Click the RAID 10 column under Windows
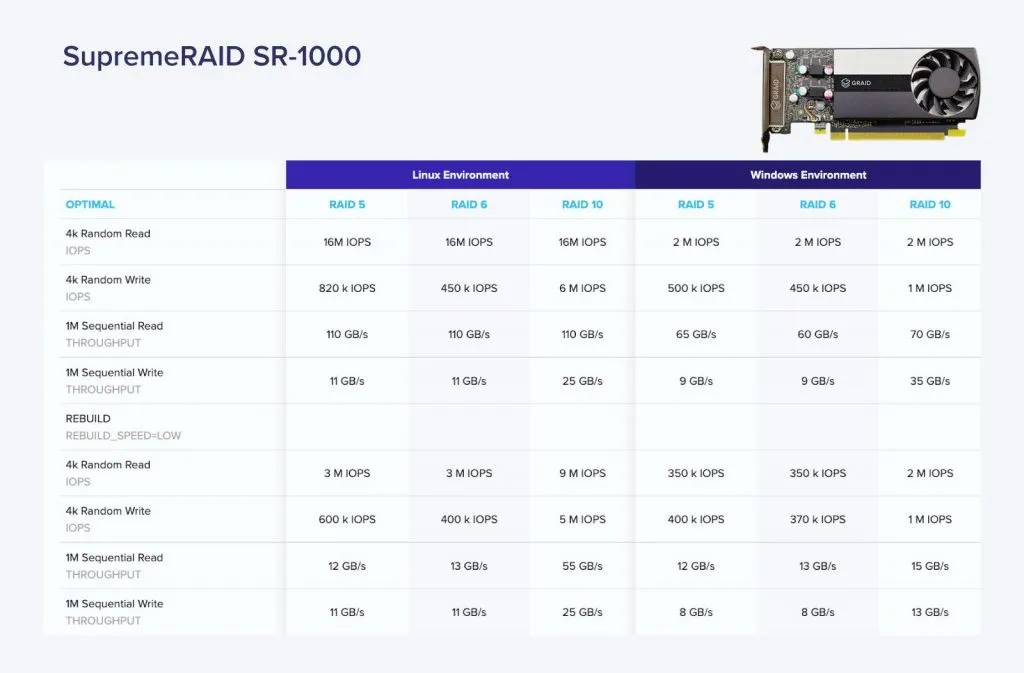Viewport: 1024px width, 673px height. click(928, 204)
